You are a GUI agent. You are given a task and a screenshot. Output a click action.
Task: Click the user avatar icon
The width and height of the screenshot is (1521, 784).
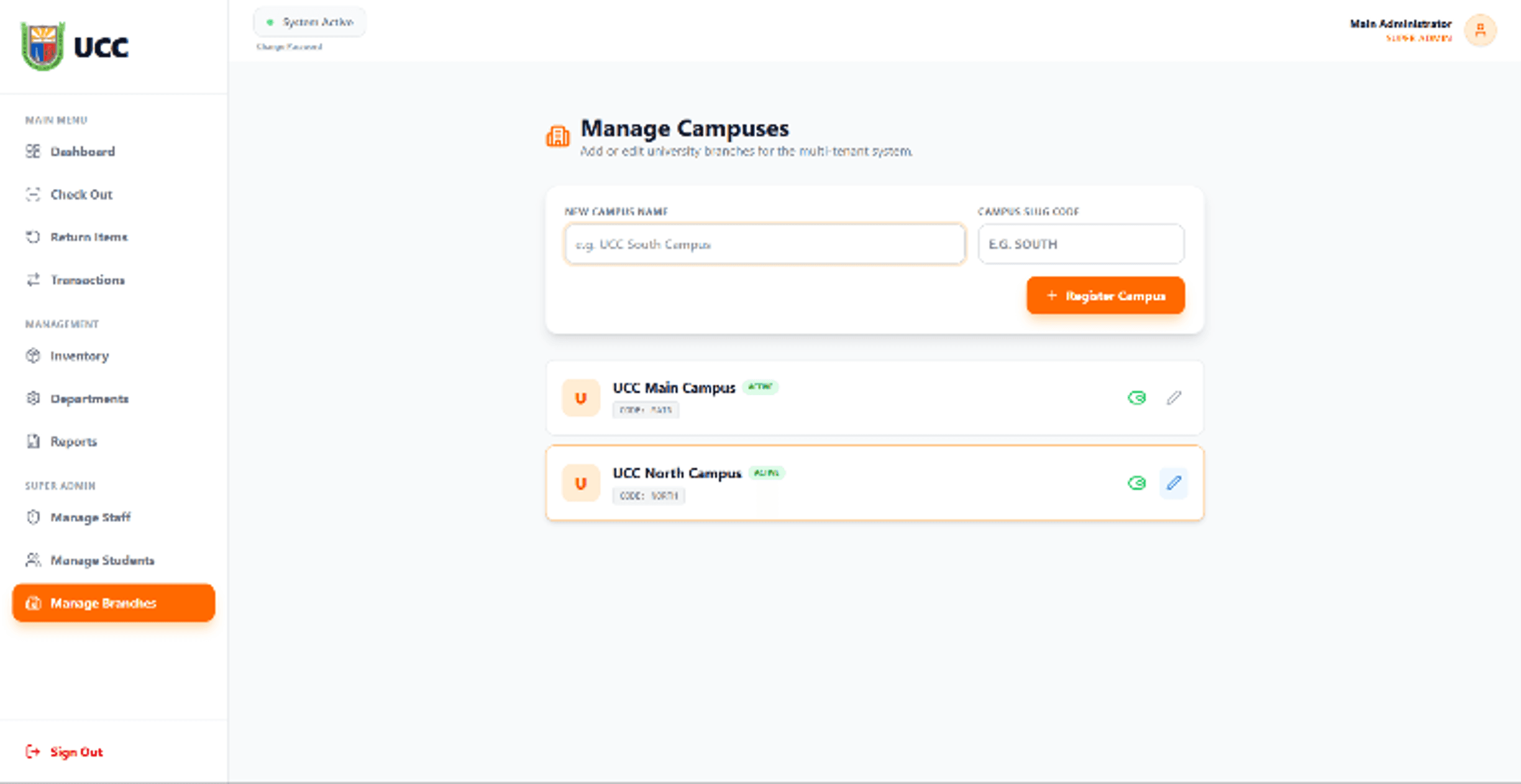coord(1480,30)
